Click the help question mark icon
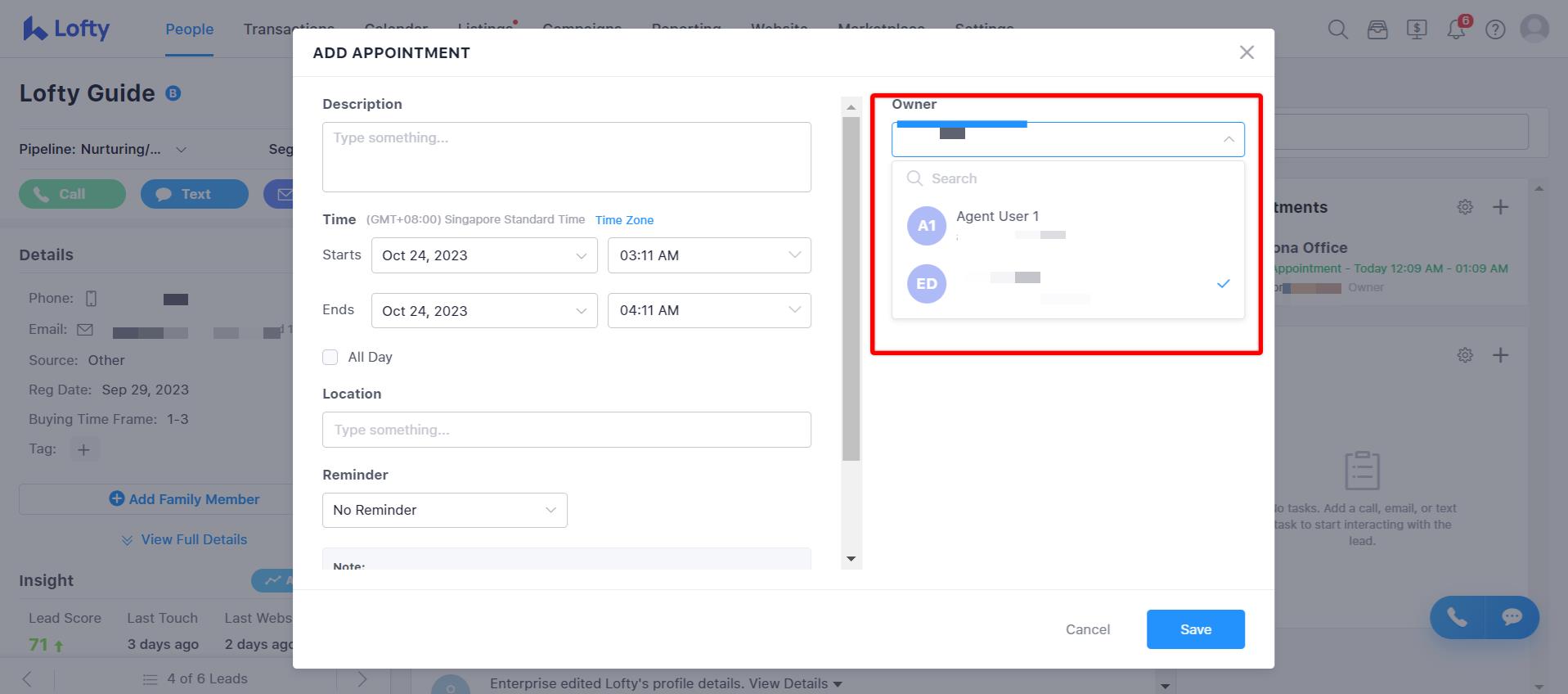This screenshot has width=1568, height=694. point(1495,30)
